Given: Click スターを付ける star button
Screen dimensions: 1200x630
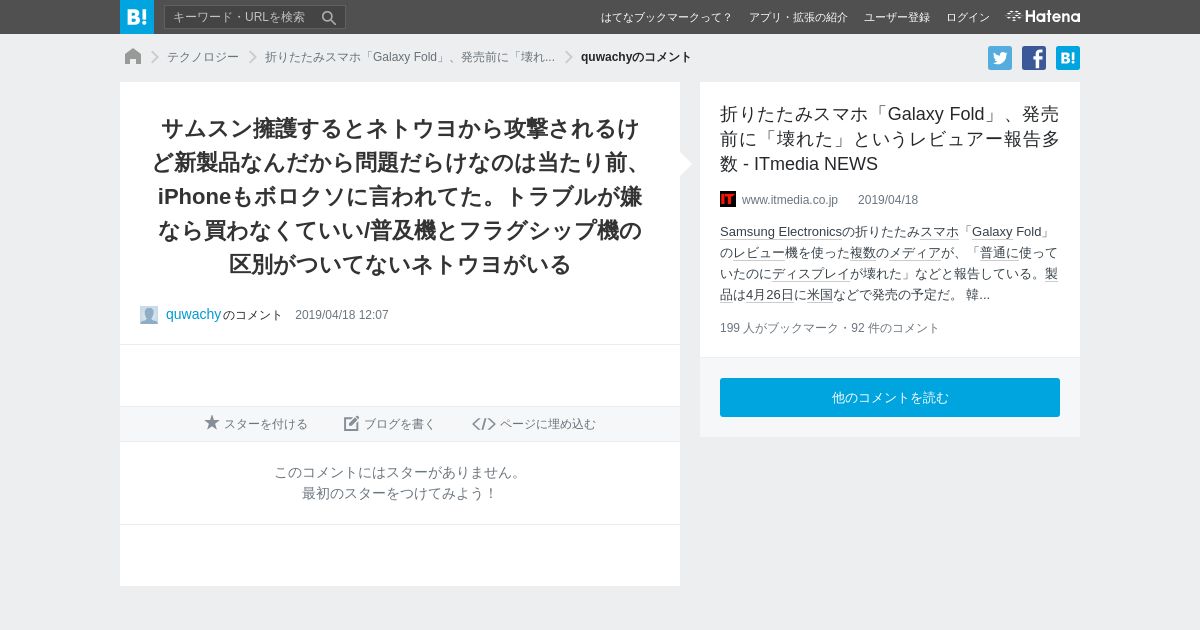Looking at the screenshot, I should coord(256,424).
